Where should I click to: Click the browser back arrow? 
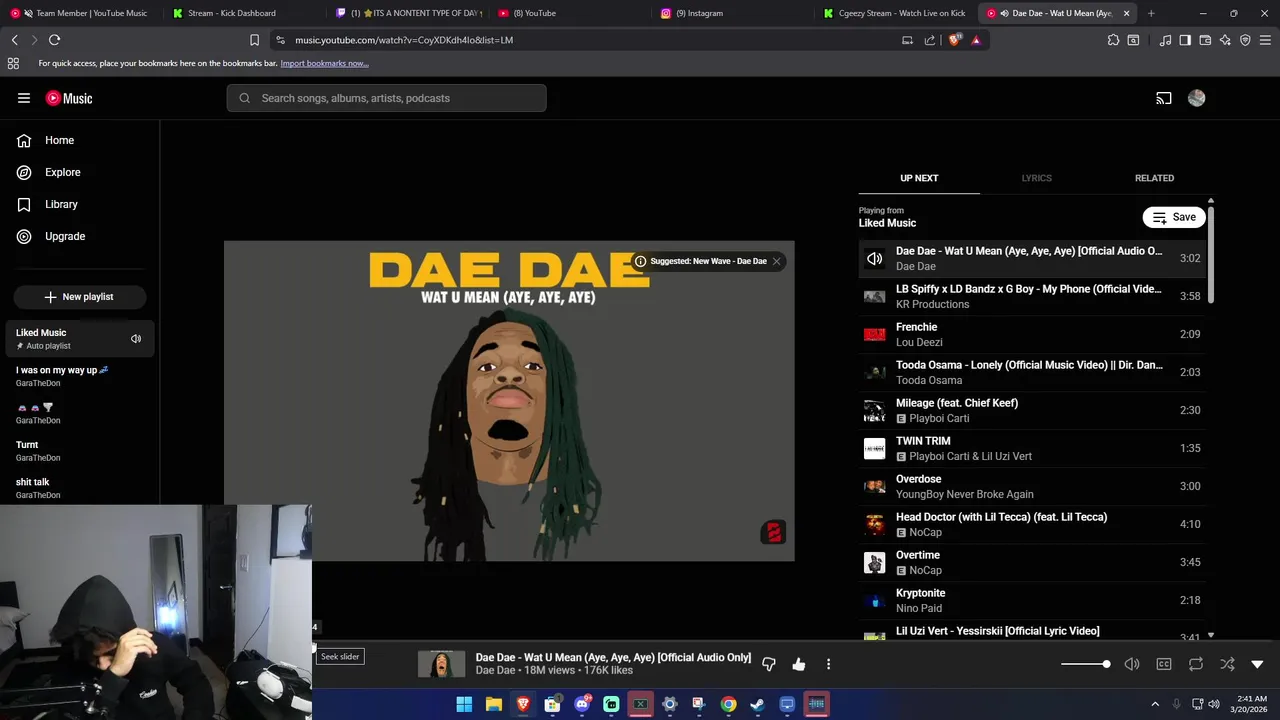14,40
